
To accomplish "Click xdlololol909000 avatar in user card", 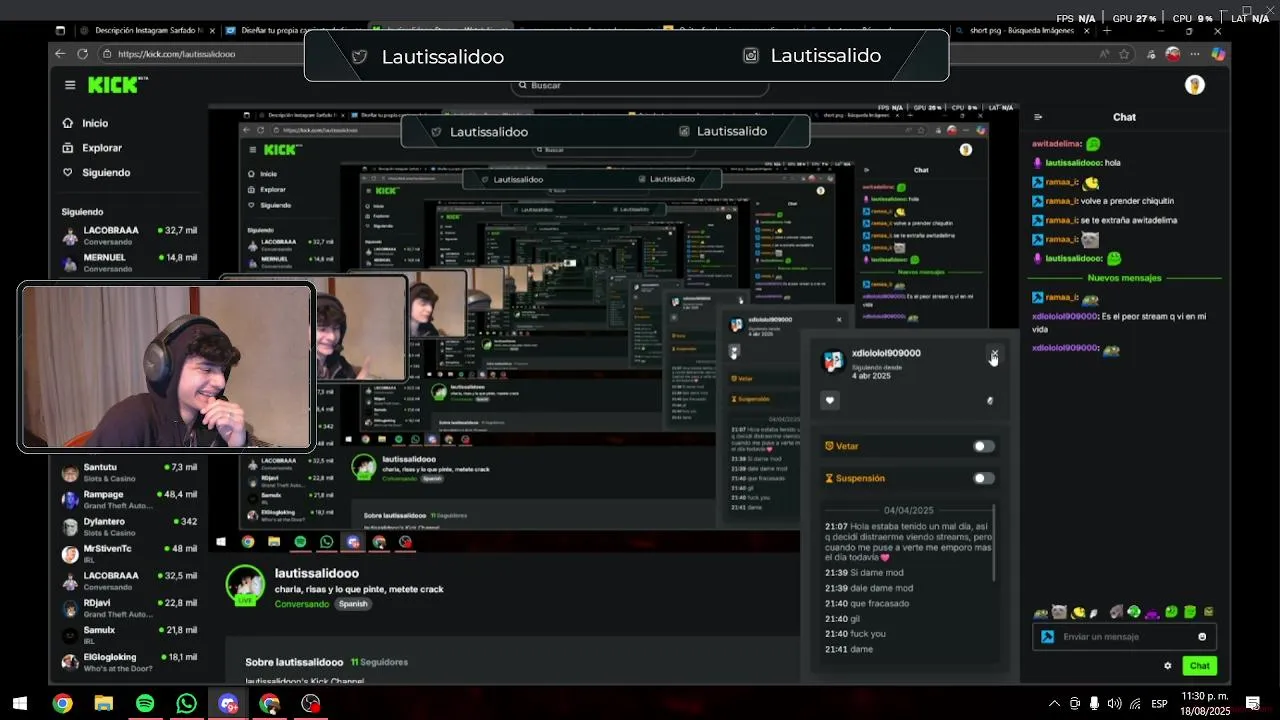I will pyautogui.click(x=833, y=361).
